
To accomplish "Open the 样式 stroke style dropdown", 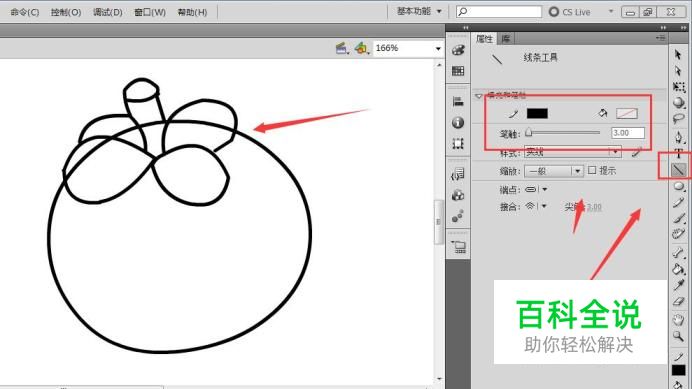I will (573, 152).
